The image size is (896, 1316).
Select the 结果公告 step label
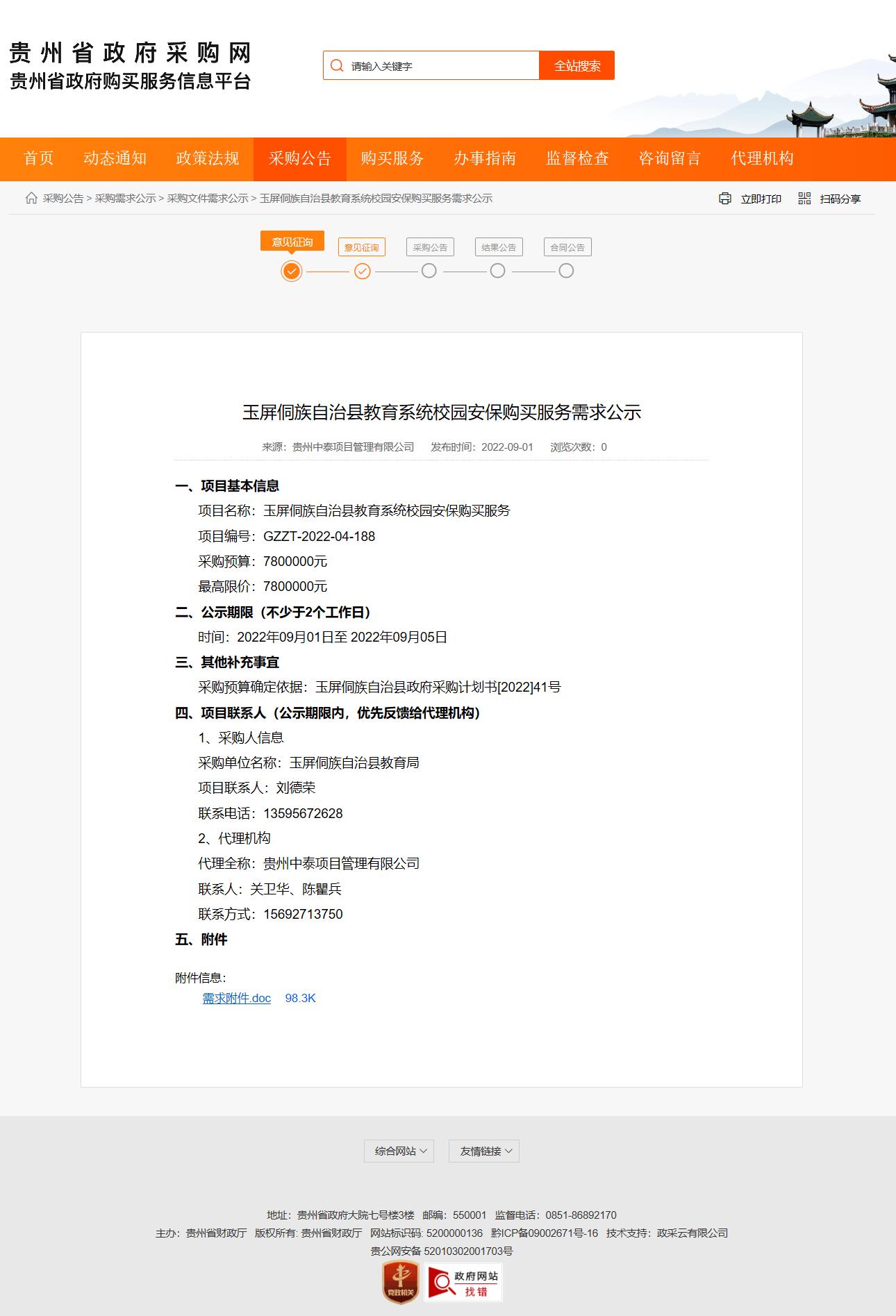coord(499,247)
